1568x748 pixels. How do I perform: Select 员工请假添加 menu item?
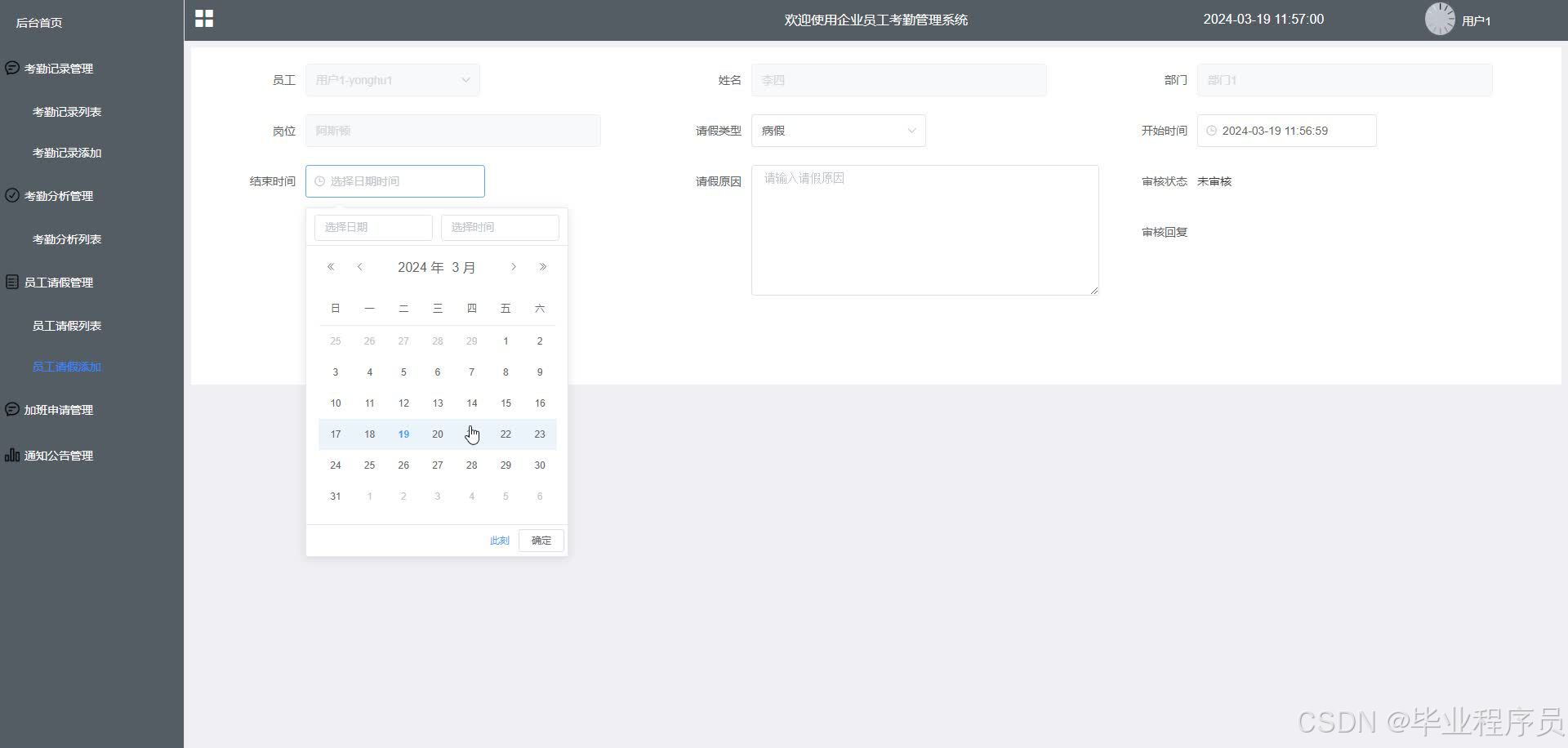coord(67,367)
